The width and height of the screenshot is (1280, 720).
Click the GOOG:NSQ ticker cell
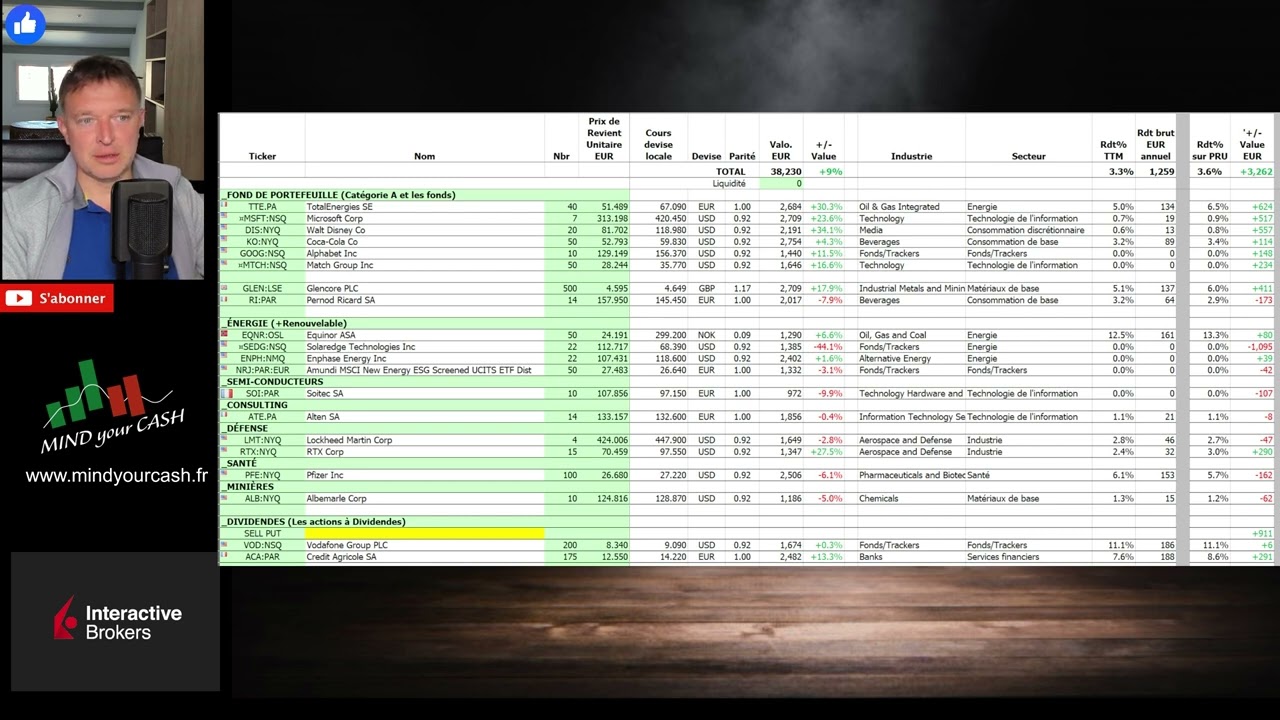click(262, 254)
